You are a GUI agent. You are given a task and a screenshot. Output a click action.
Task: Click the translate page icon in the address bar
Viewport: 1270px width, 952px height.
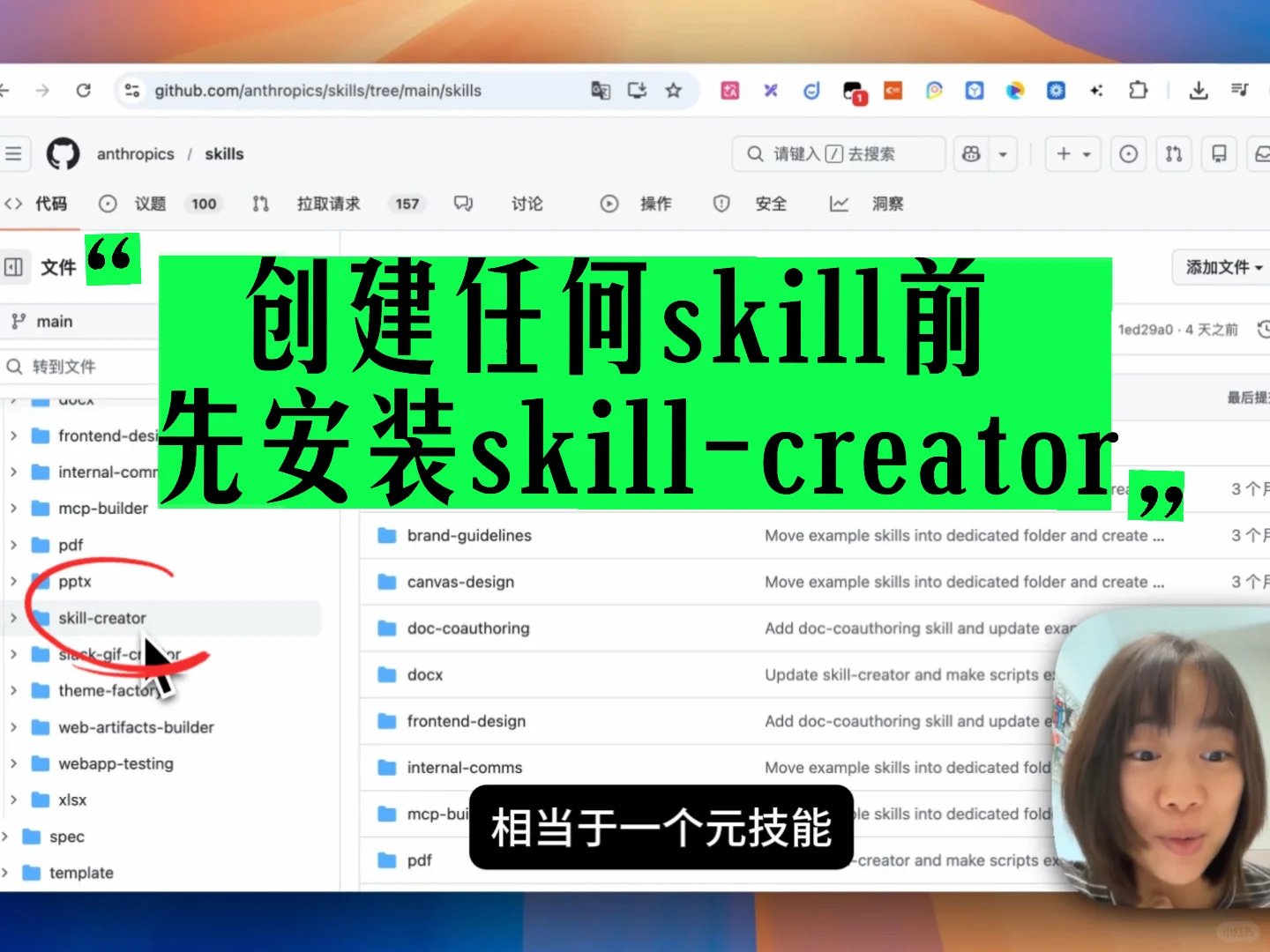click(x=601, y=90)
